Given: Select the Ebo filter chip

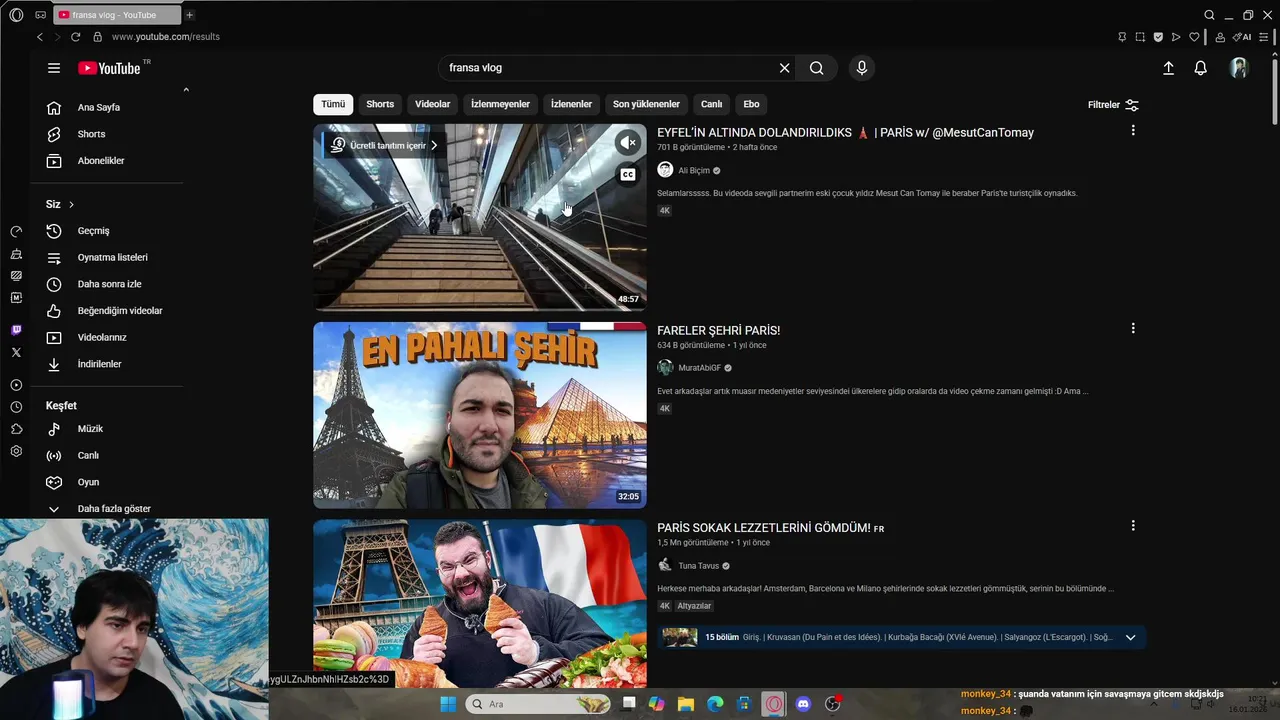Looking at the screenshot, I should click(751, 104).
